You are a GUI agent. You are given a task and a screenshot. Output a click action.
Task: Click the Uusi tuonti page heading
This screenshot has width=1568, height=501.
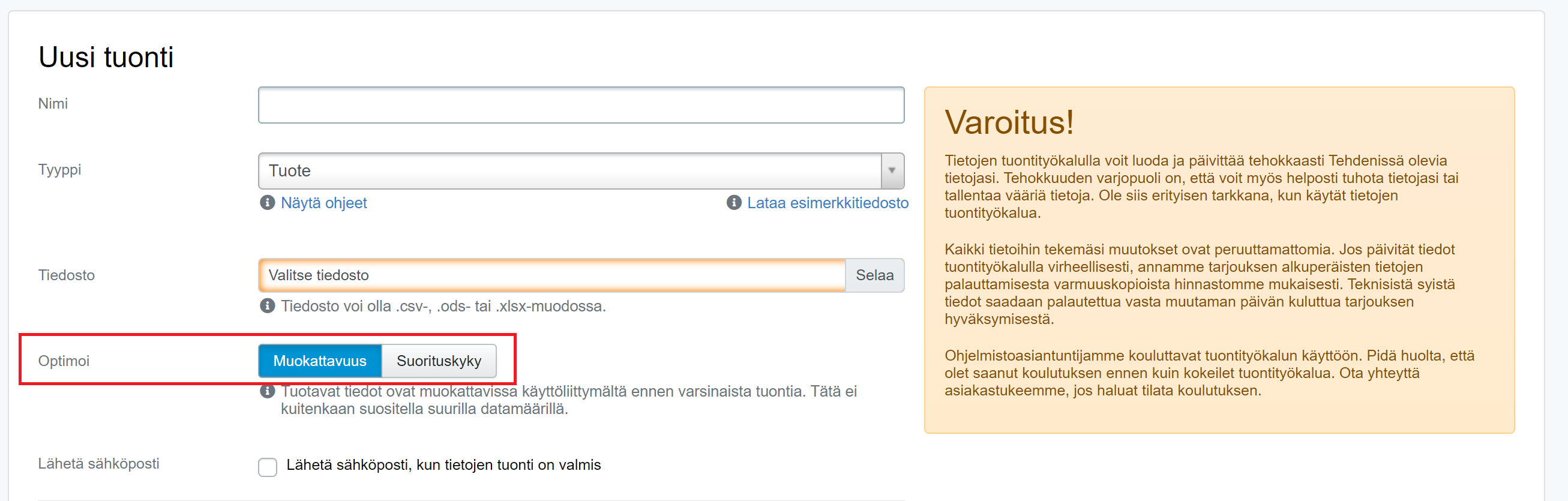pyautogui.click(x=106, y=58)
